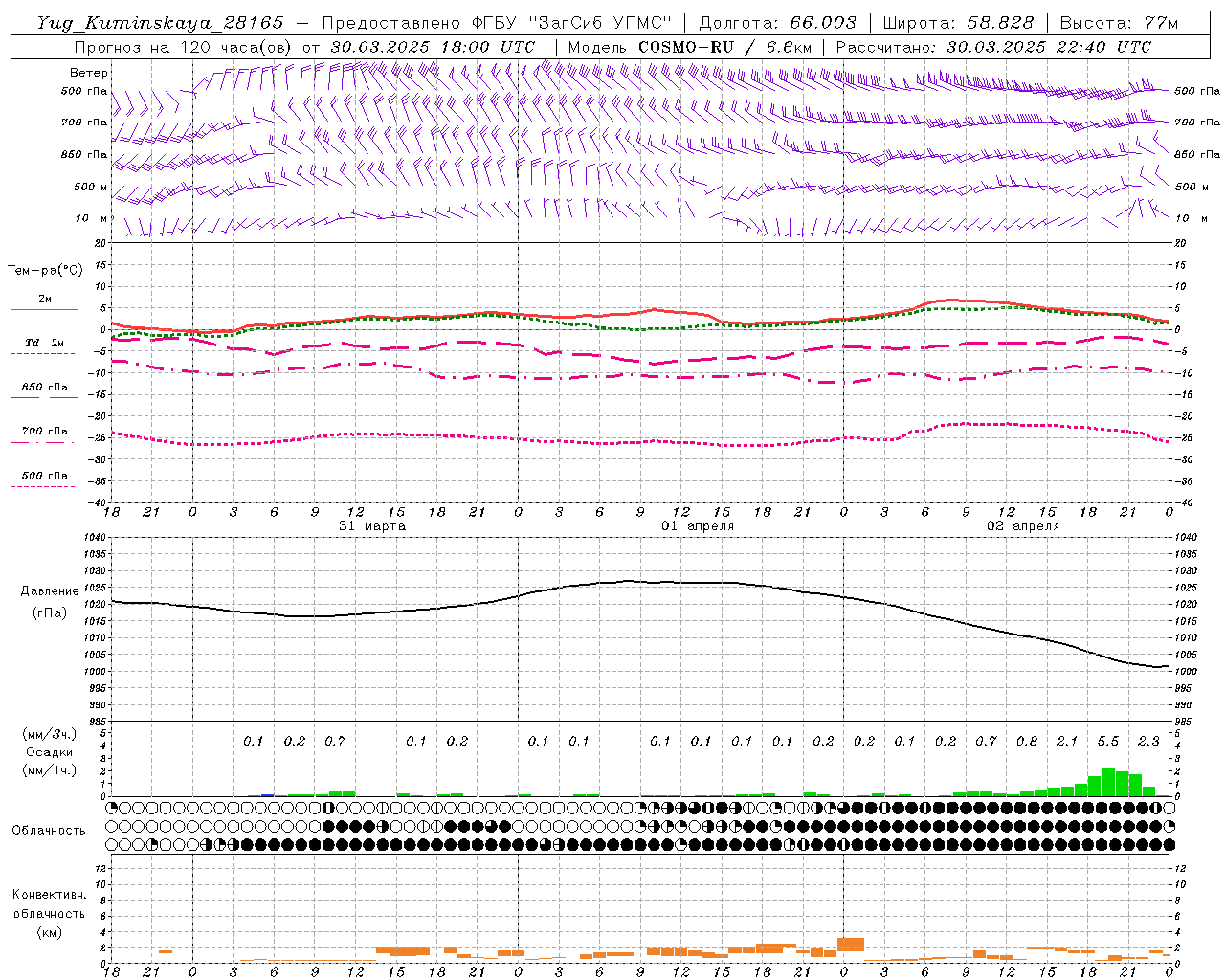Click the 2.1 precipitation value
The width and height of the screenshot is (1225, 980).
[1067, 742]
